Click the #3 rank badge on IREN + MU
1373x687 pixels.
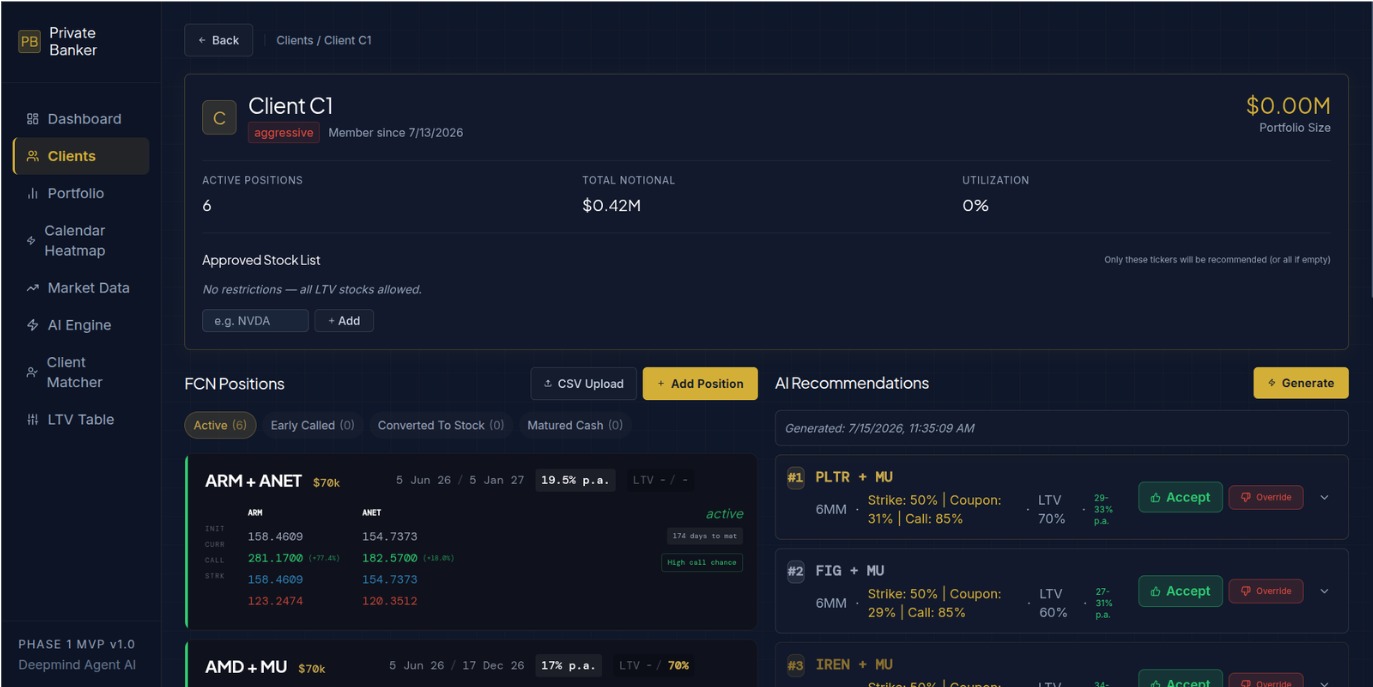pos(795,665)
